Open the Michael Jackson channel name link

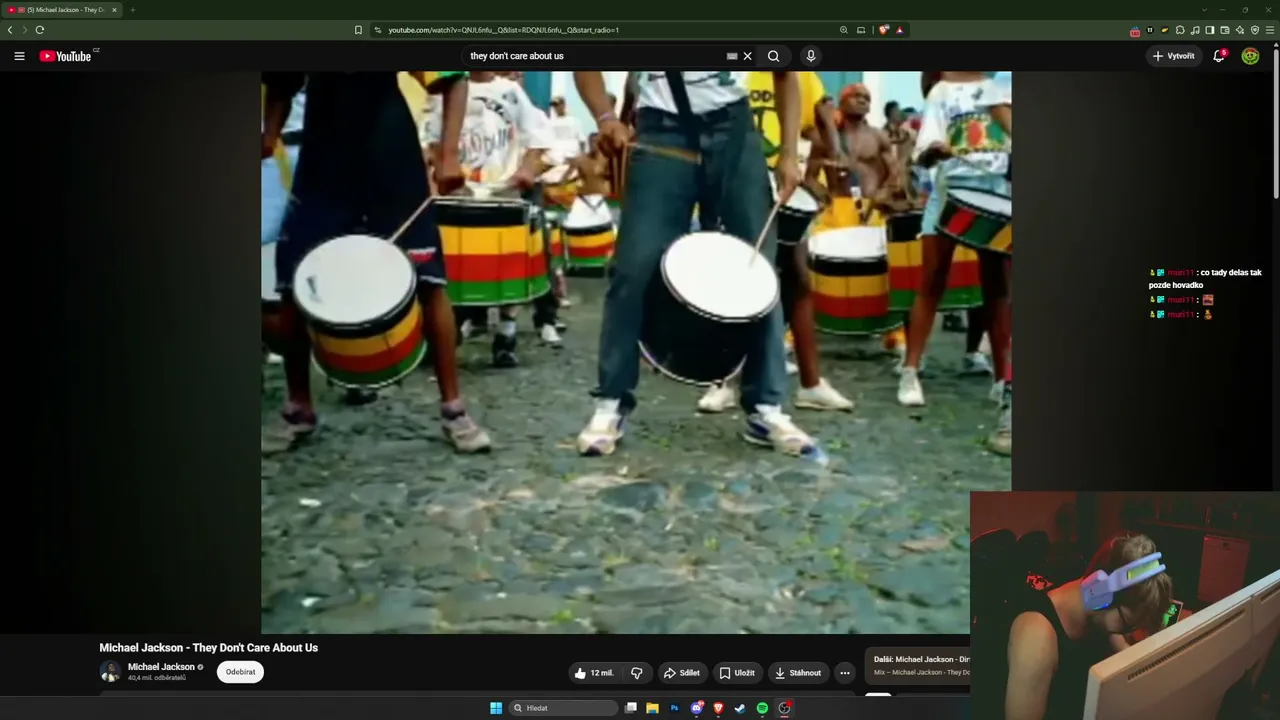pyautogui.click(x=161, y=667)
